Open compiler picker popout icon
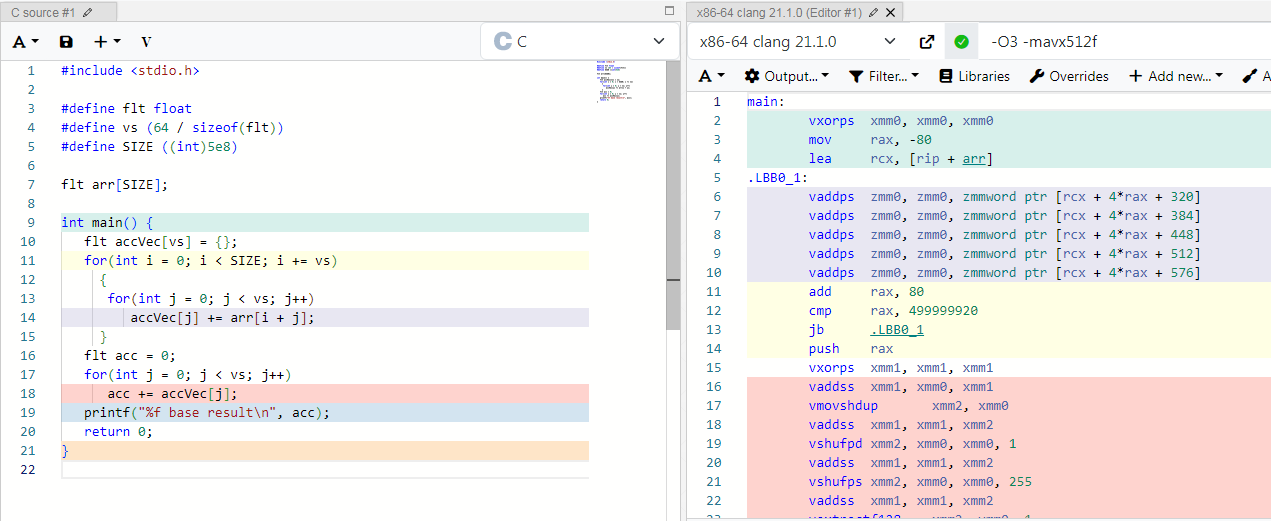The height and width of the screenshot is (521, 1271). tap(927, 42)
